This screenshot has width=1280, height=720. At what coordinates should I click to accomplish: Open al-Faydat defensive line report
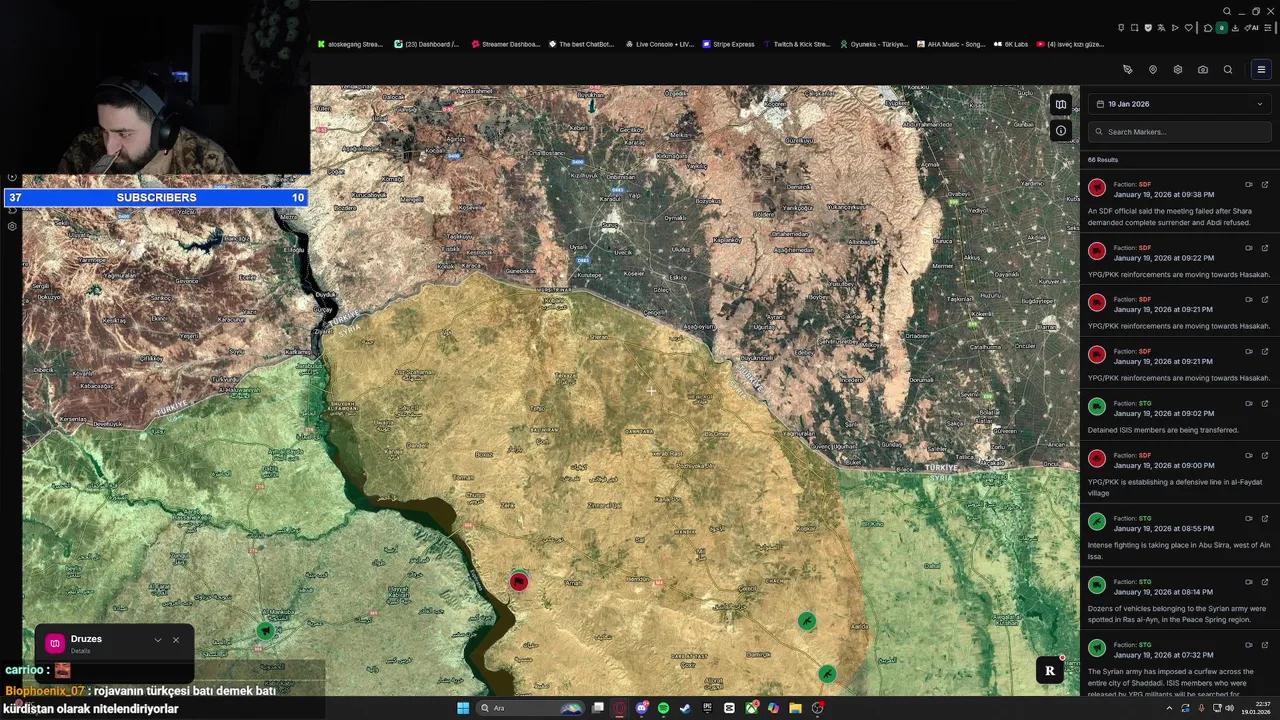1180,474
